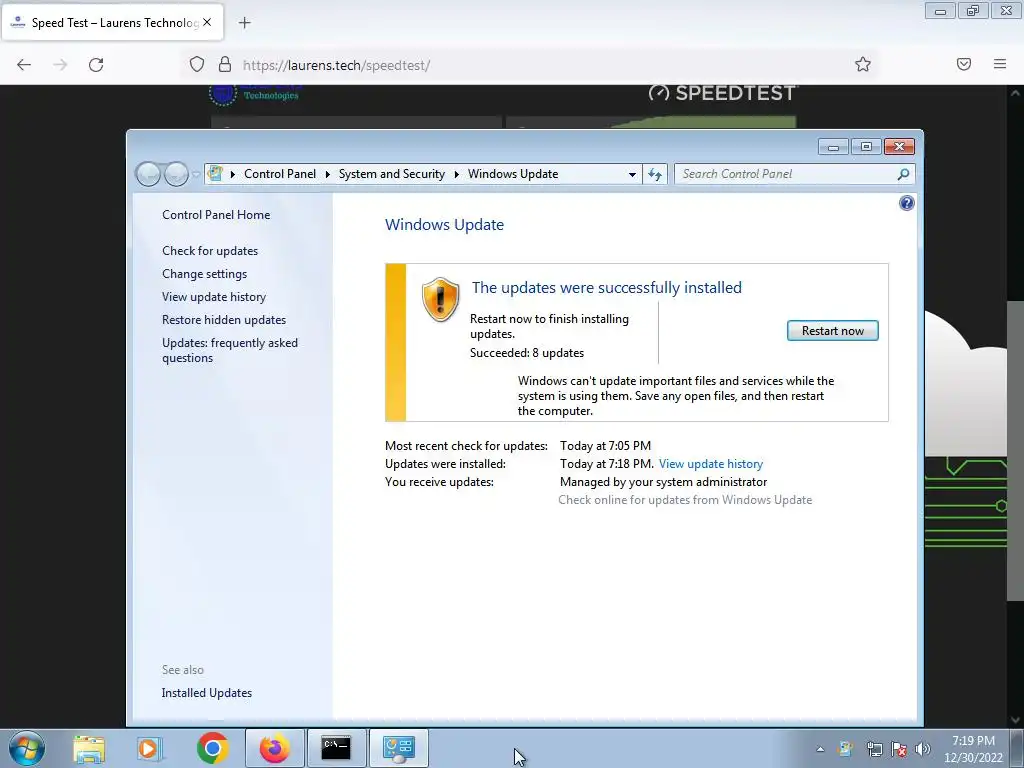Click Check for updates link
Image resolution: width=1024 pixels, height=768 pixels.
pos(210,251)
